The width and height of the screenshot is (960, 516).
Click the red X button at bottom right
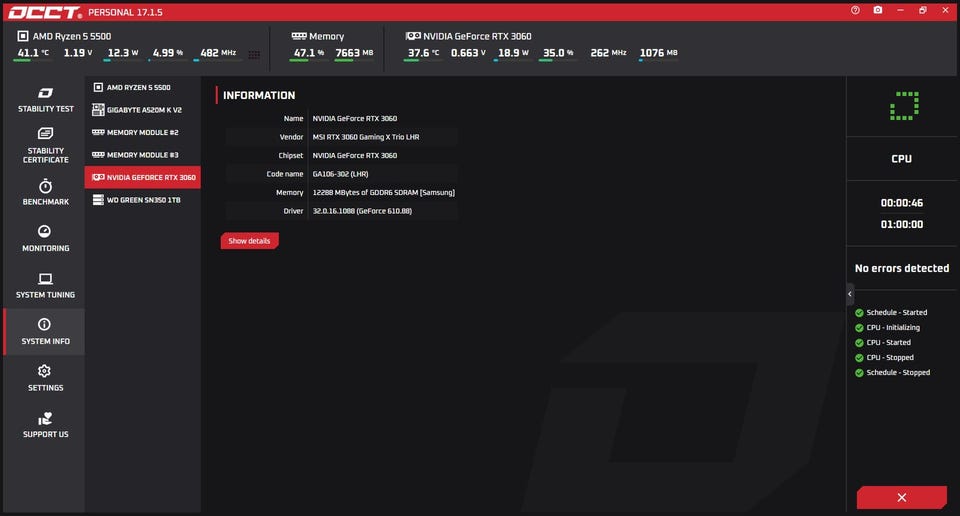point(902,498)
